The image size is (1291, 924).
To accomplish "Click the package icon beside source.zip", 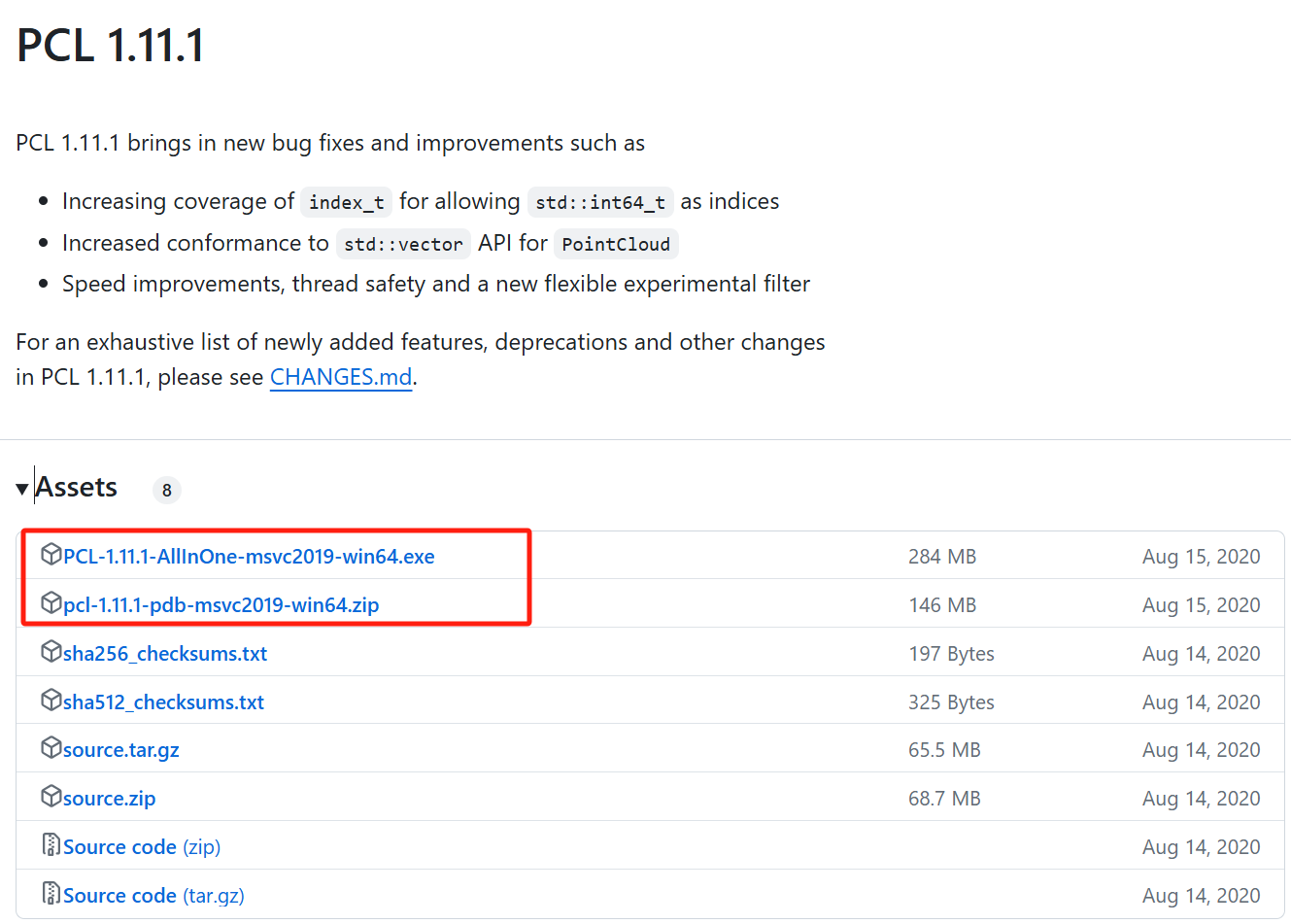I will click(51, 797).
